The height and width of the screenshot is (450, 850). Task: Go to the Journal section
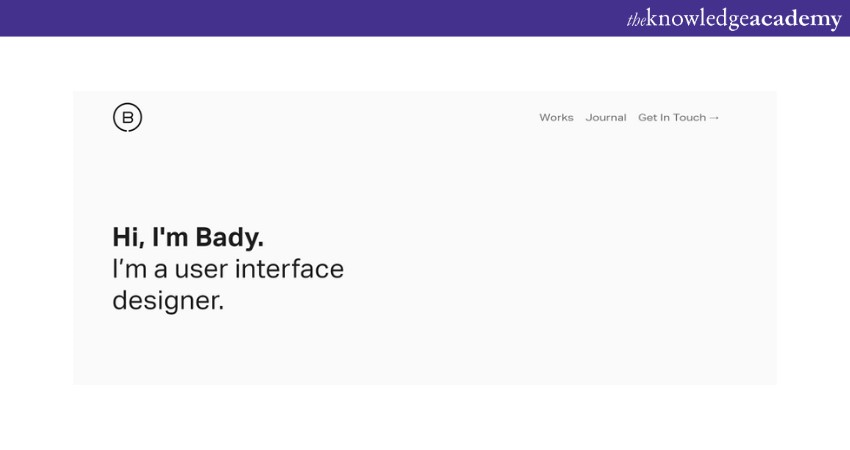pyautogui.click(x=606, y=118)
